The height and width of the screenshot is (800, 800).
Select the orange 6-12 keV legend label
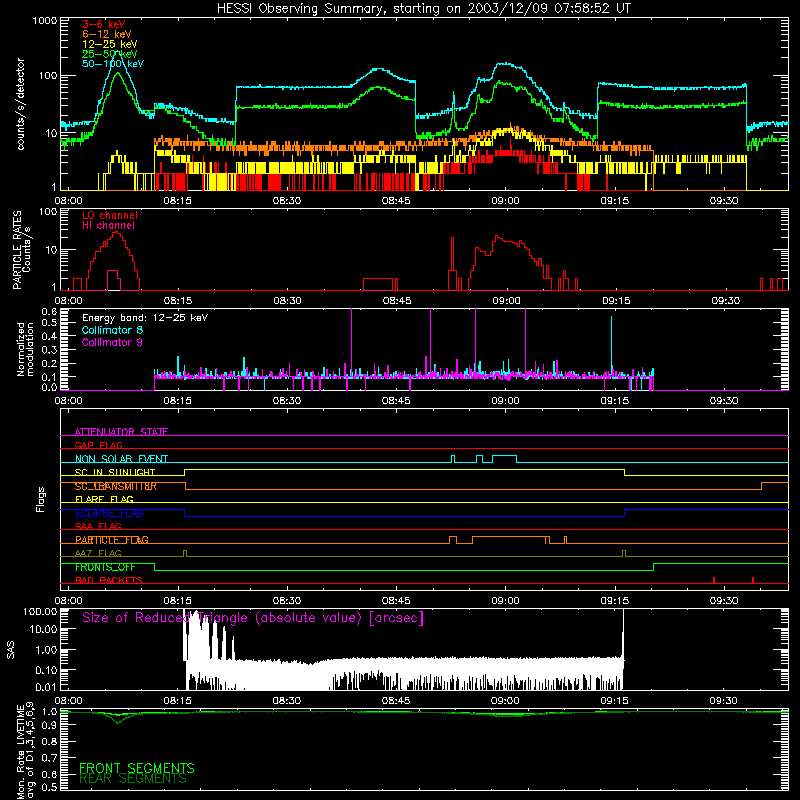click(x=107, y=34)
